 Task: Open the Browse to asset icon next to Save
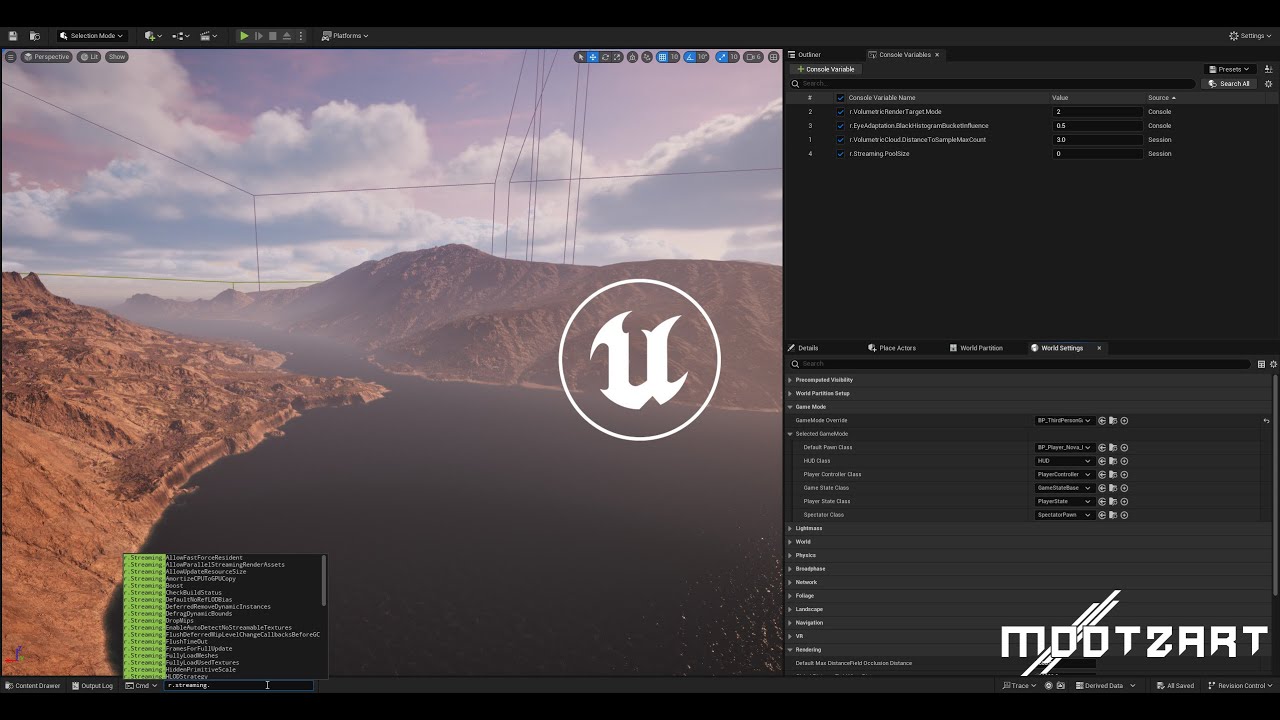(x=34, y=36)
